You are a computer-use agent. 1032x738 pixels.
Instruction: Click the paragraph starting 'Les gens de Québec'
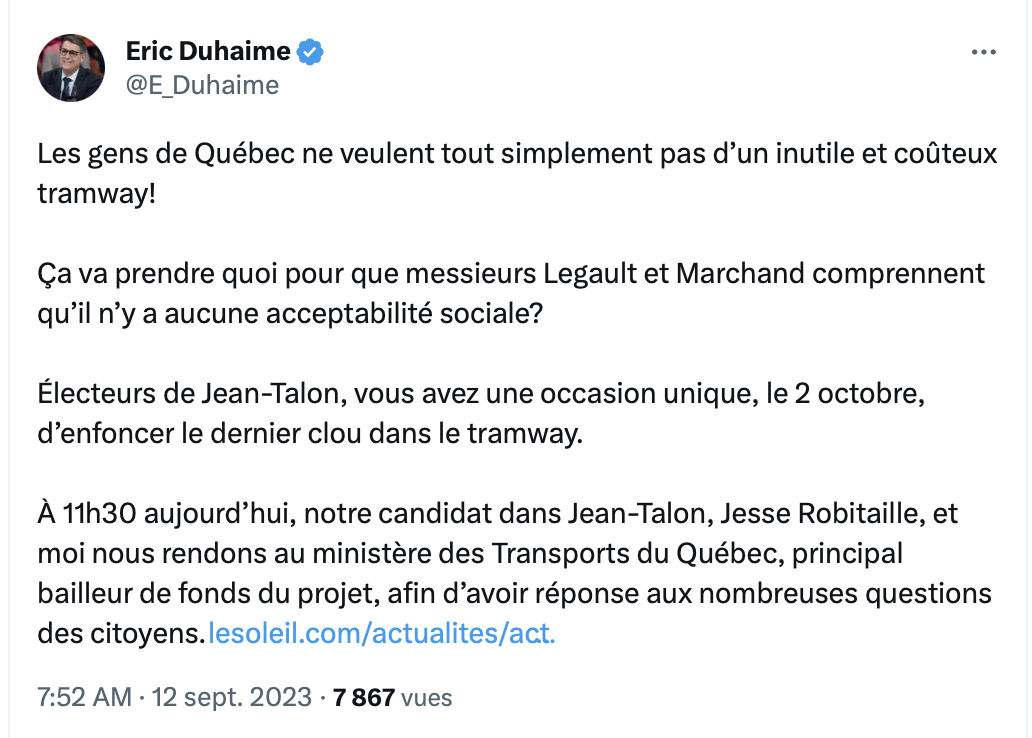tap(517, 173)
